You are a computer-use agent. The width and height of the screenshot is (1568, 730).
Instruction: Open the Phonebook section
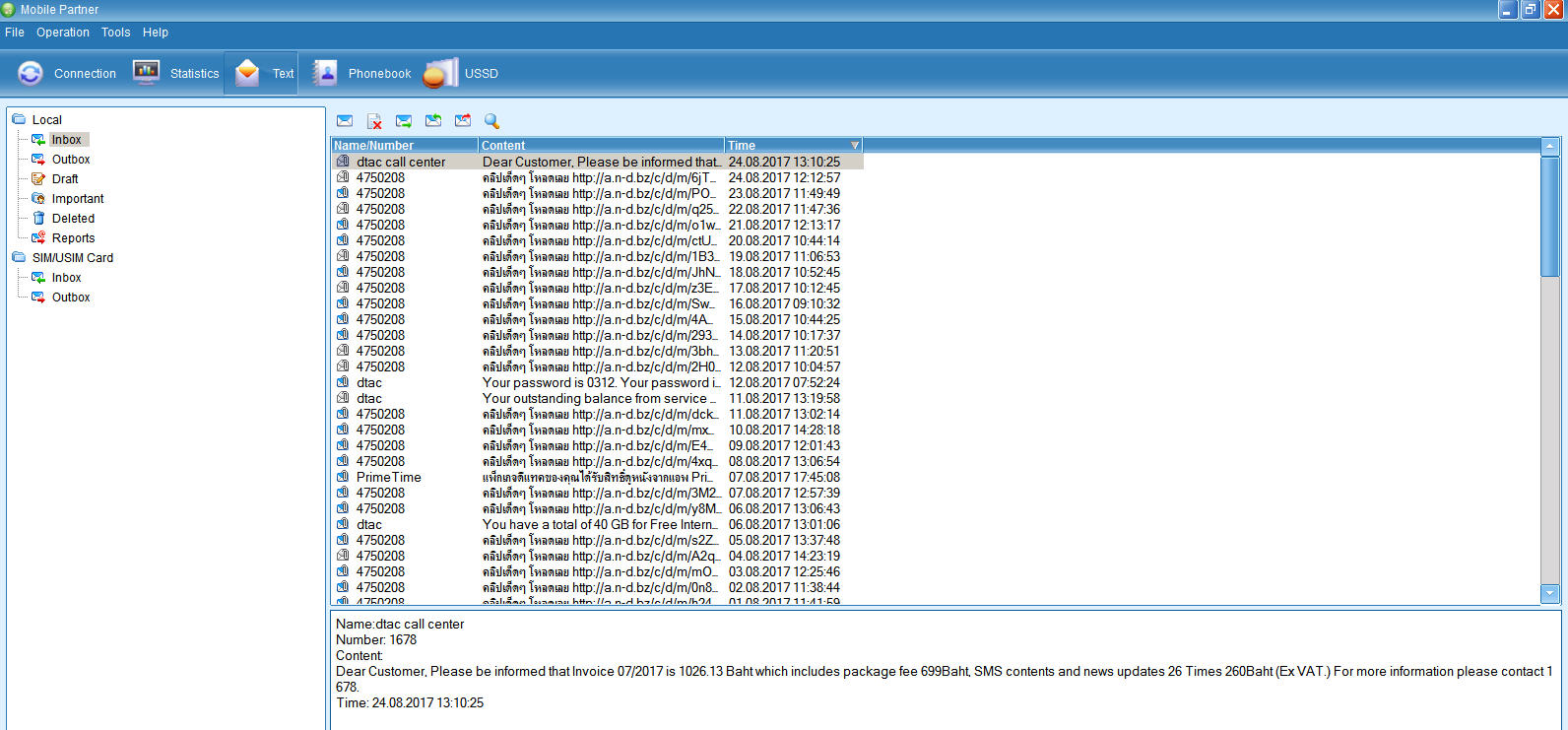360,73
